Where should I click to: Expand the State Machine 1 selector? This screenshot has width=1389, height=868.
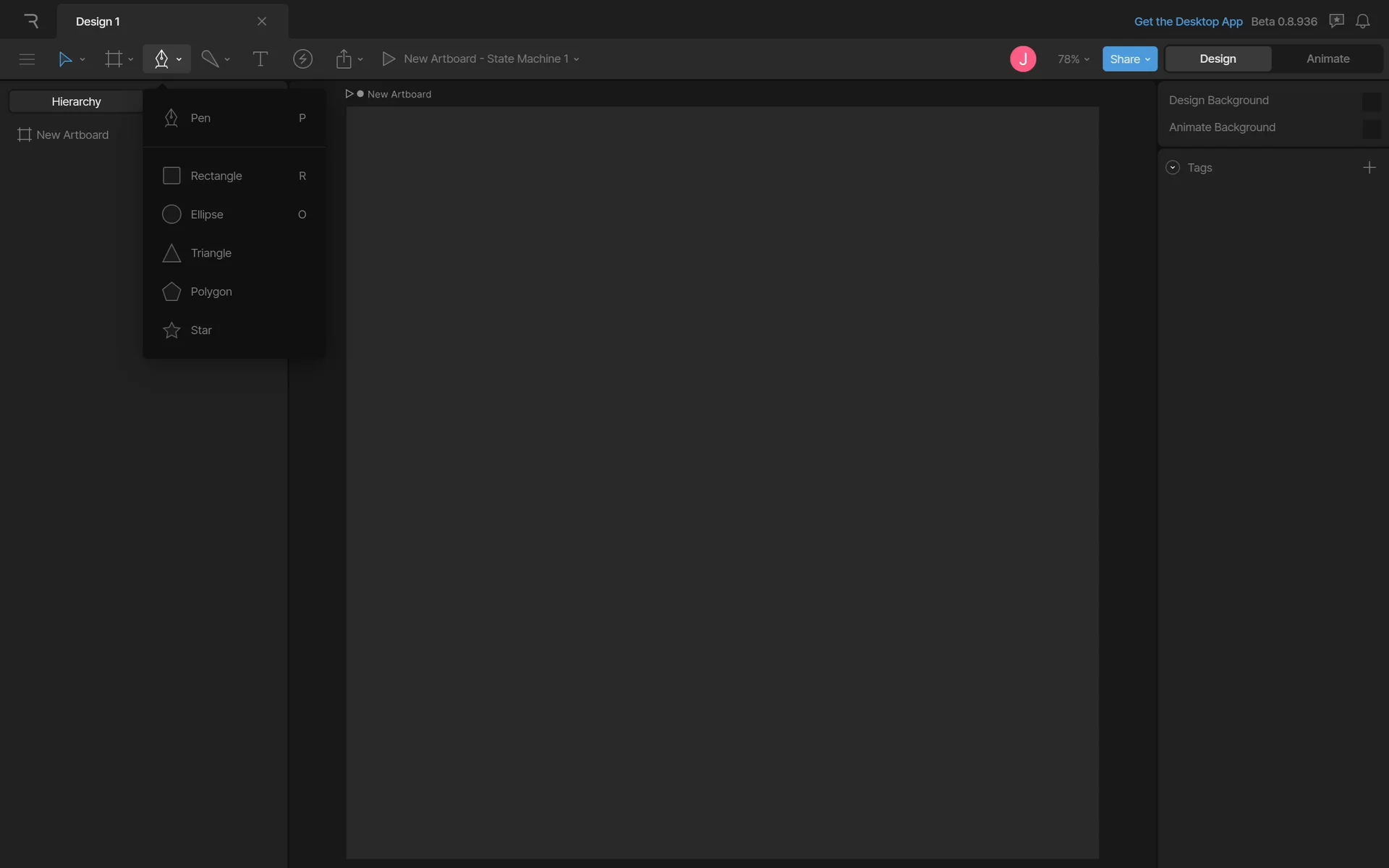pyautogui.click(x=492, y=59)
